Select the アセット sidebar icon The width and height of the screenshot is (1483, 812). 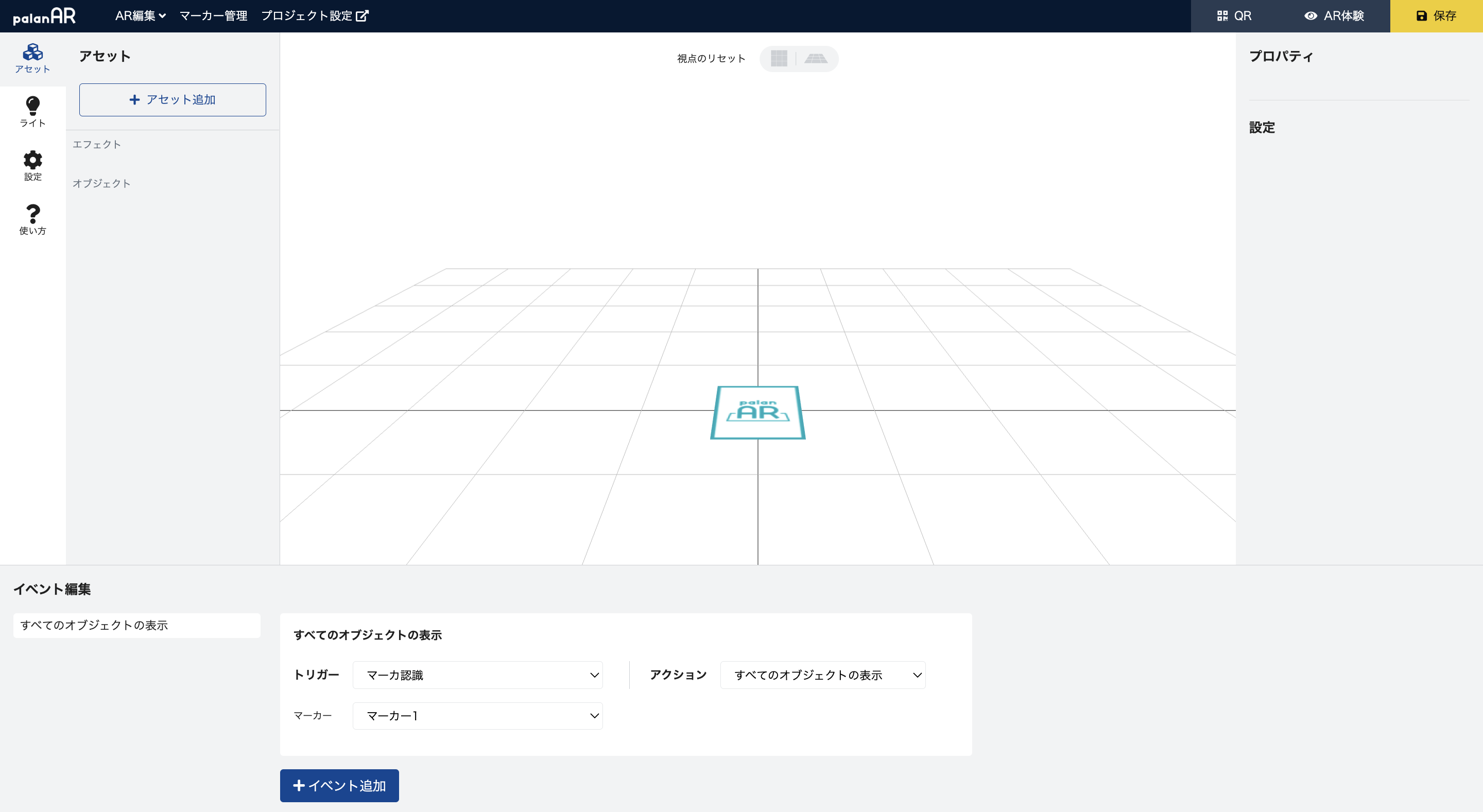pos(33,59)
